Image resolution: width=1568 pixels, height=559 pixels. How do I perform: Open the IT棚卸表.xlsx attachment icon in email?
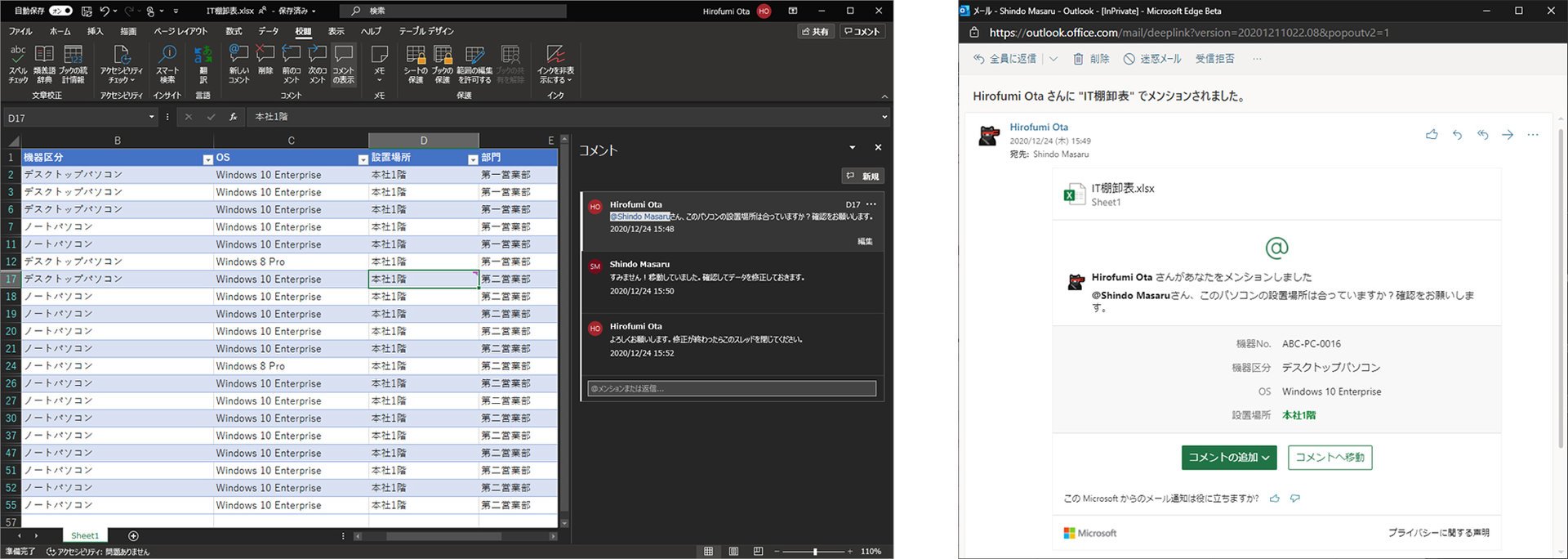pos(1073,195)
